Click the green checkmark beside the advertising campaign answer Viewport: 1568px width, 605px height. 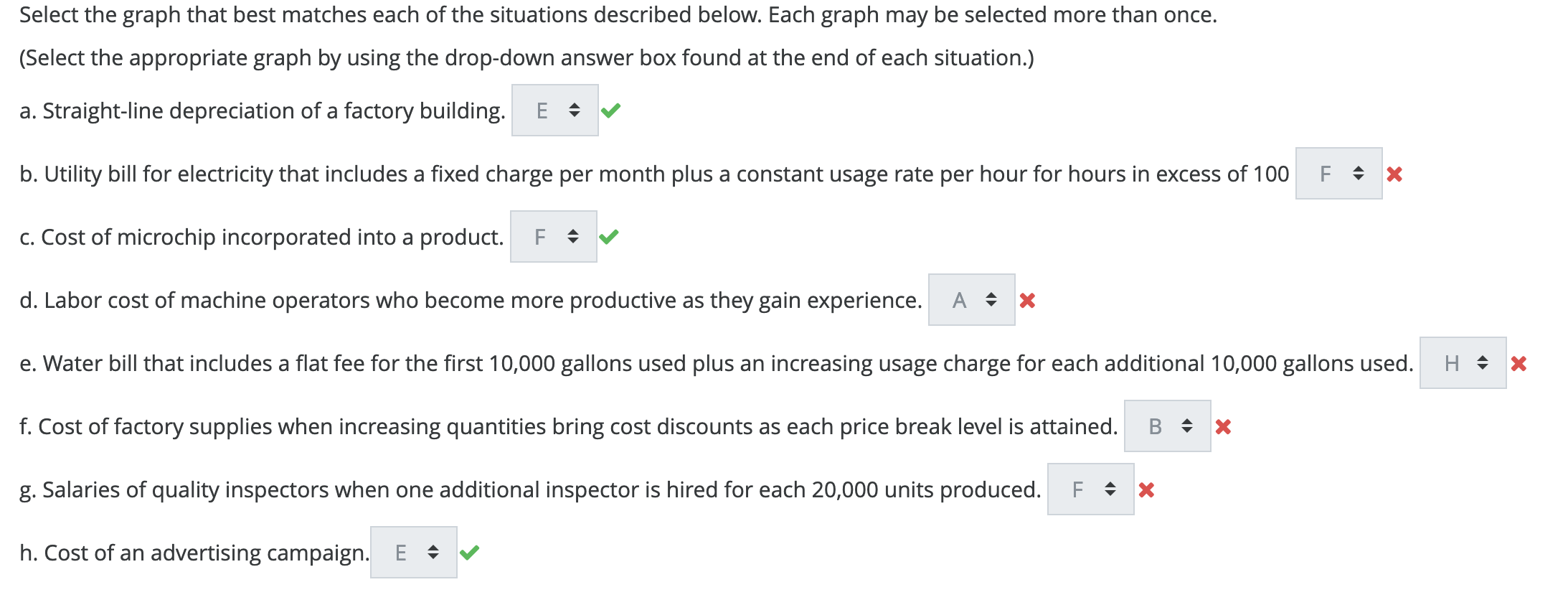click(471, 553)
